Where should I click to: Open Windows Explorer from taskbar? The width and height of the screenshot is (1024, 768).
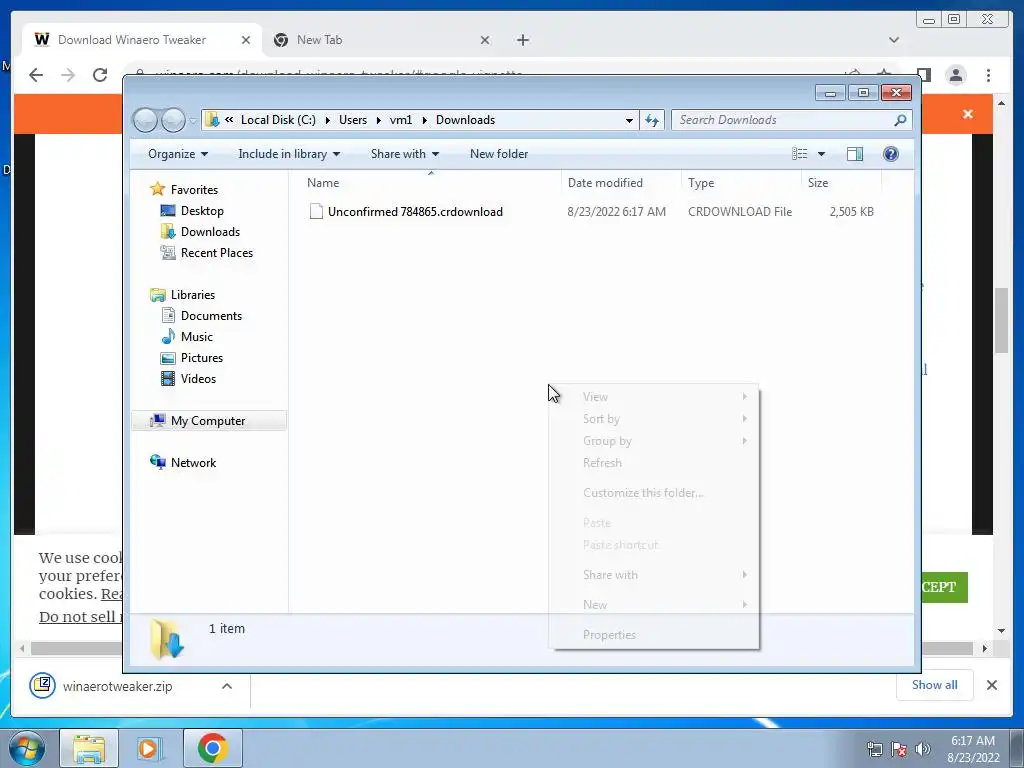(x=89, y=748)
